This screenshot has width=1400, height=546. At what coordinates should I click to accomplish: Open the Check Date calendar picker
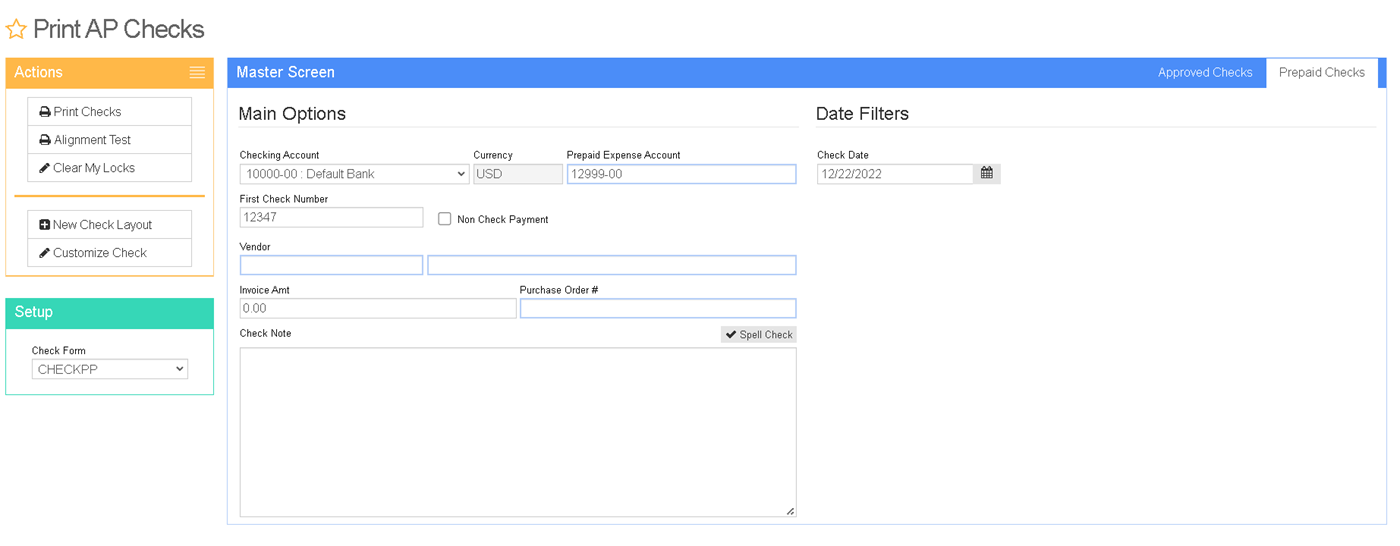(x=987, y=174)
